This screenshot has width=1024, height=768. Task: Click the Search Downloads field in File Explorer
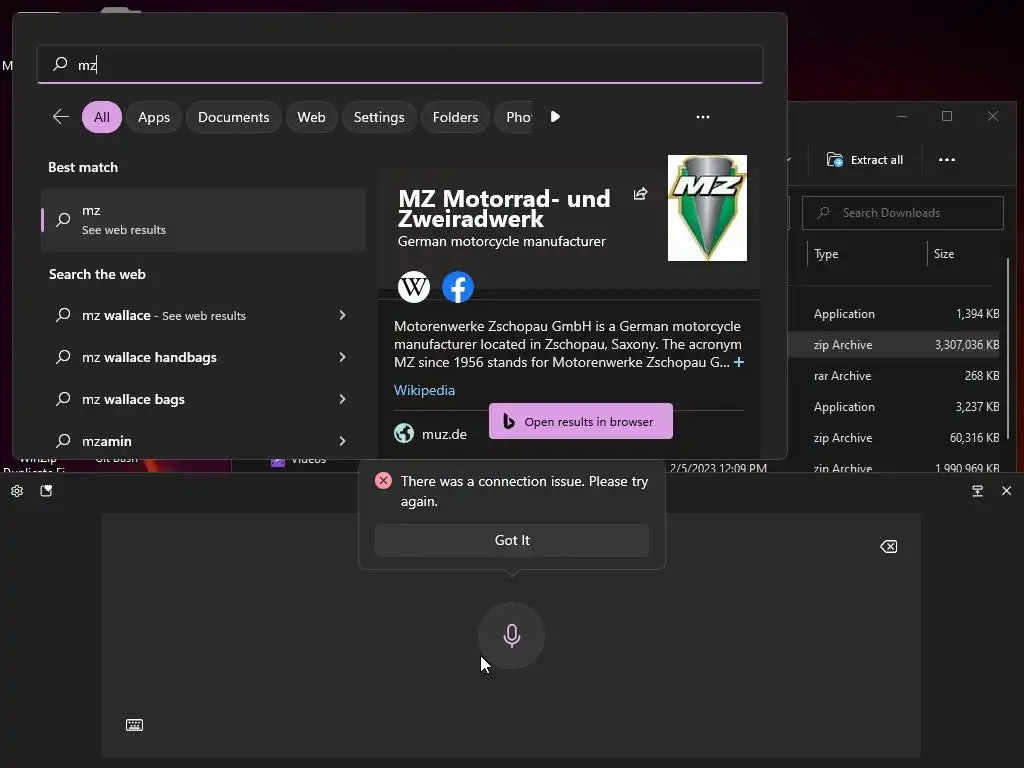coord(903,213)
